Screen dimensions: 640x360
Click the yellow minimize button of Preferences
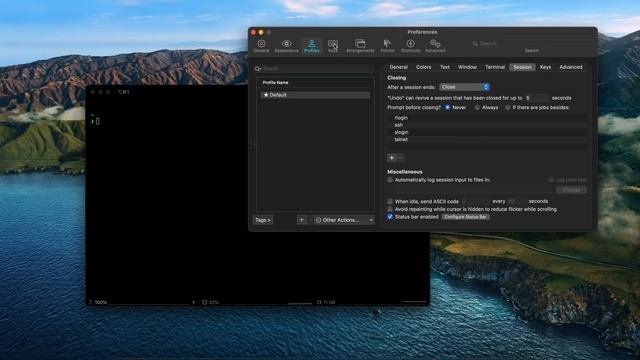pos(261,32)
